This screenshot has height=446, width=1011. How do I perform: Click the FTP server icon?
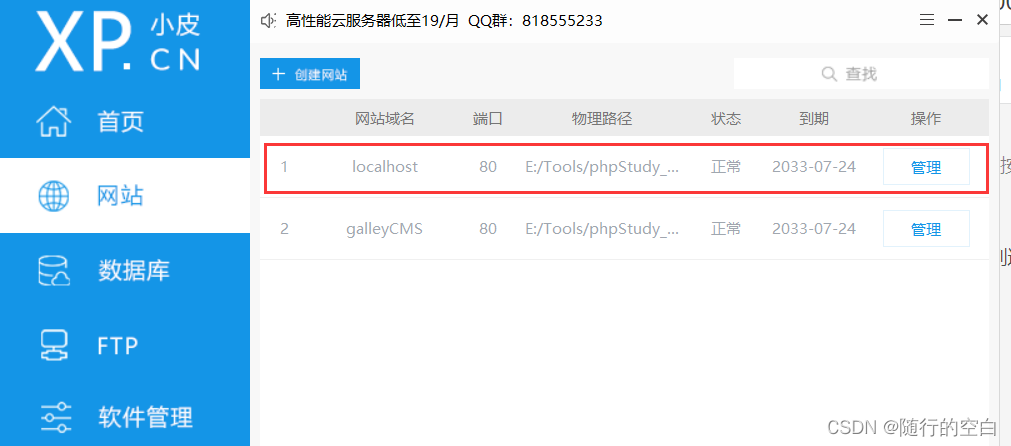tap(54, 346)
